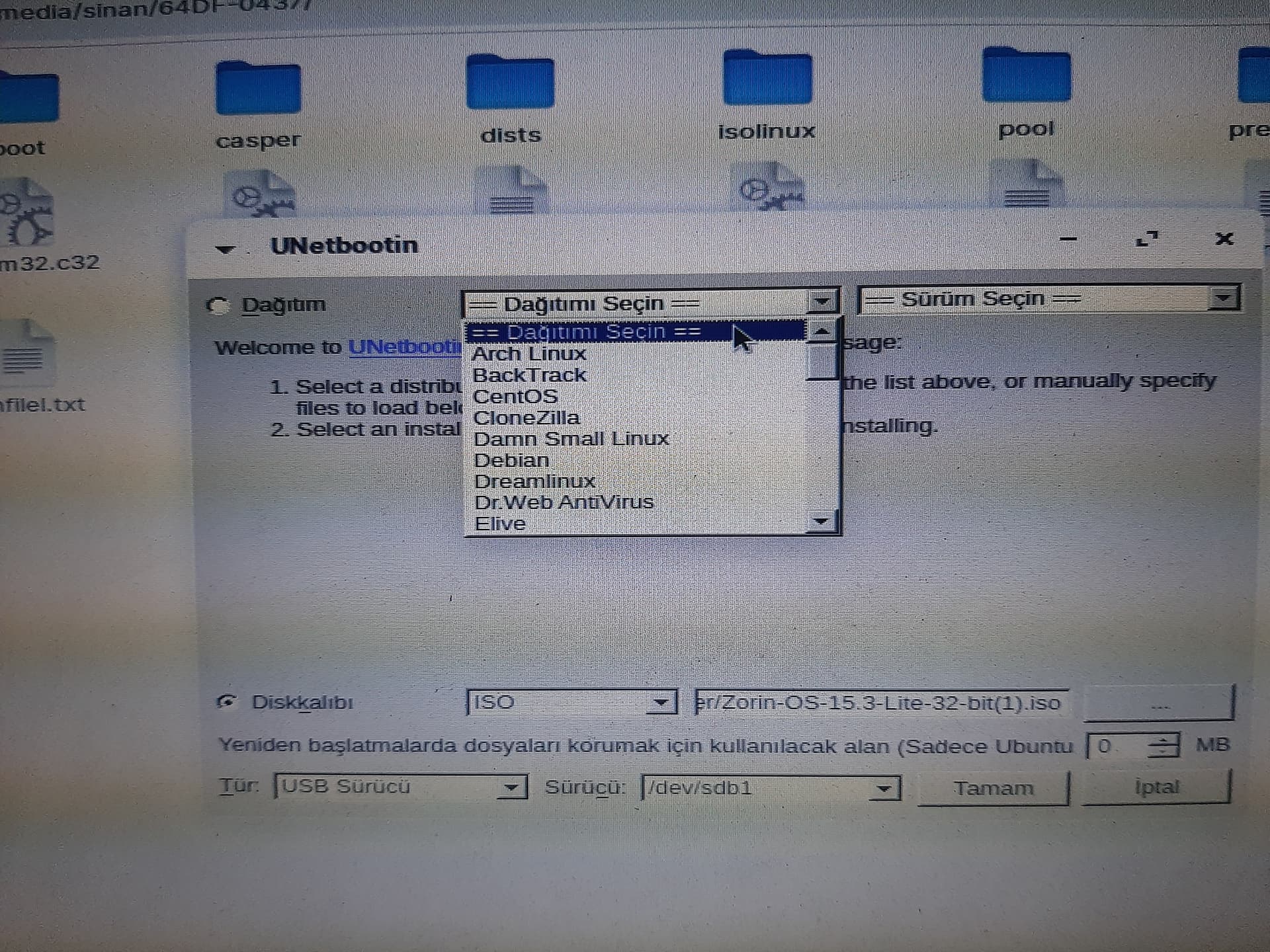Click the persistence MB value field
Screen dimensions: 1270x952
(x=1118, y=746)
